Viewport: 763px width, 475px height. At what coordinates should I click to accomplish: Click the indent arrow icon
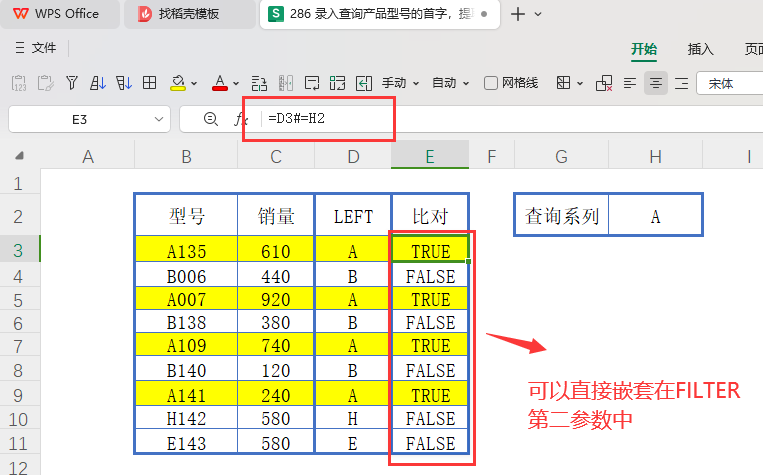[x=363, y=83]
